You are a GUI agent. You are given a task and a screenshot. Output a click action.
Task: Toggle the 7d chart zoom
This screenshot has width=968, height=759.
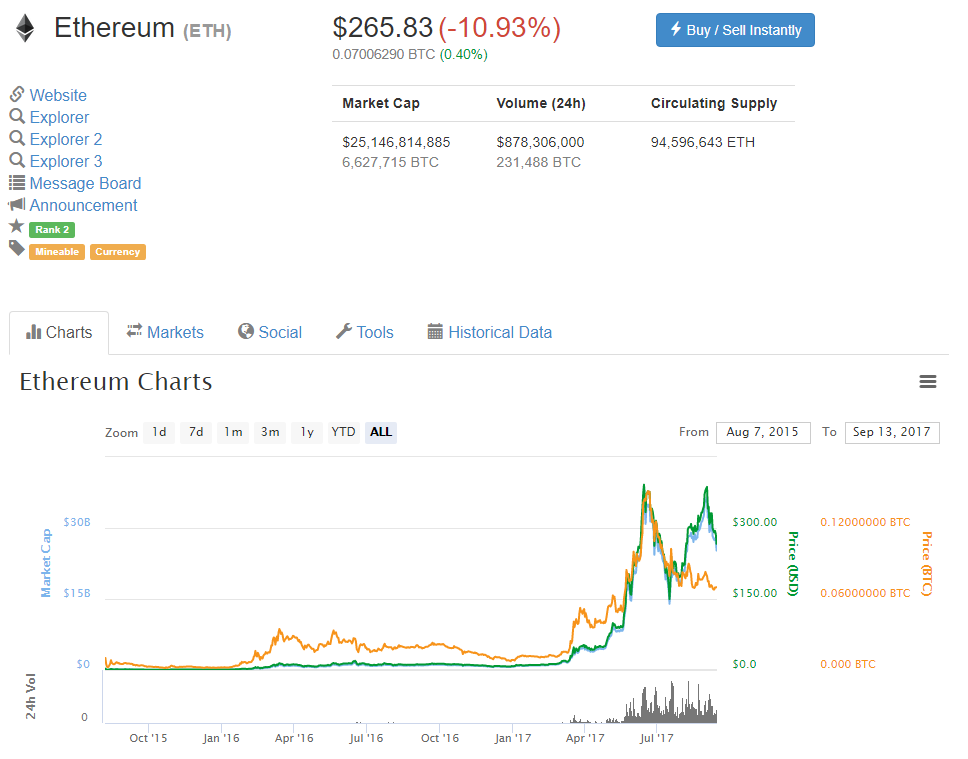(195, 432)
